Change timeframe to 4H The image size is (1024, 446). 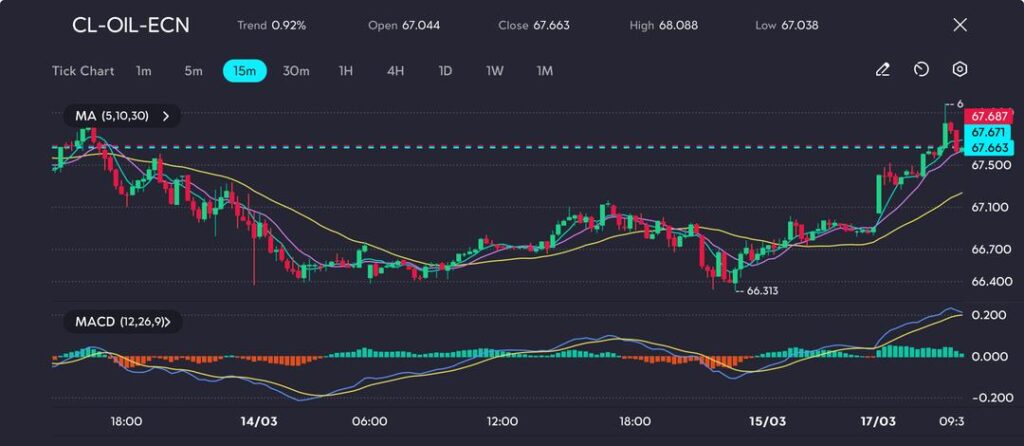[x=395, y=71]
